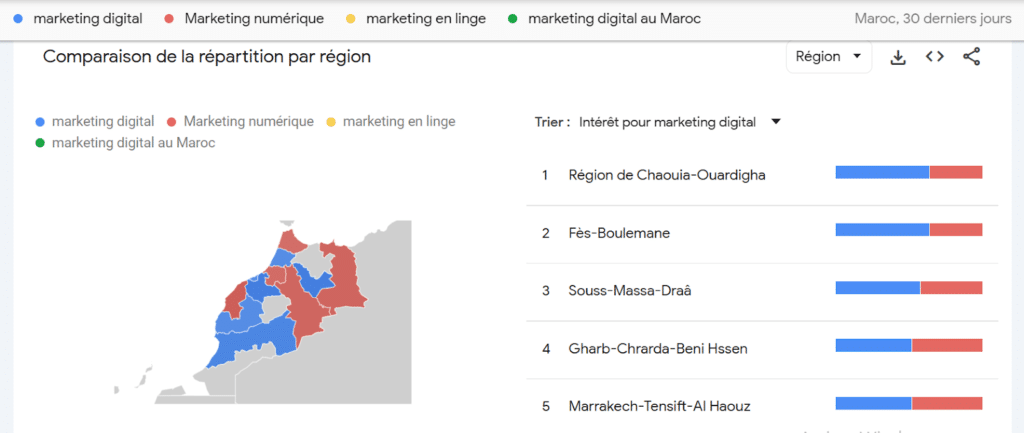Select 'Marketing numérique' term in header
The width and height of the screenshot is (1024, 433).
click(254, 19)
